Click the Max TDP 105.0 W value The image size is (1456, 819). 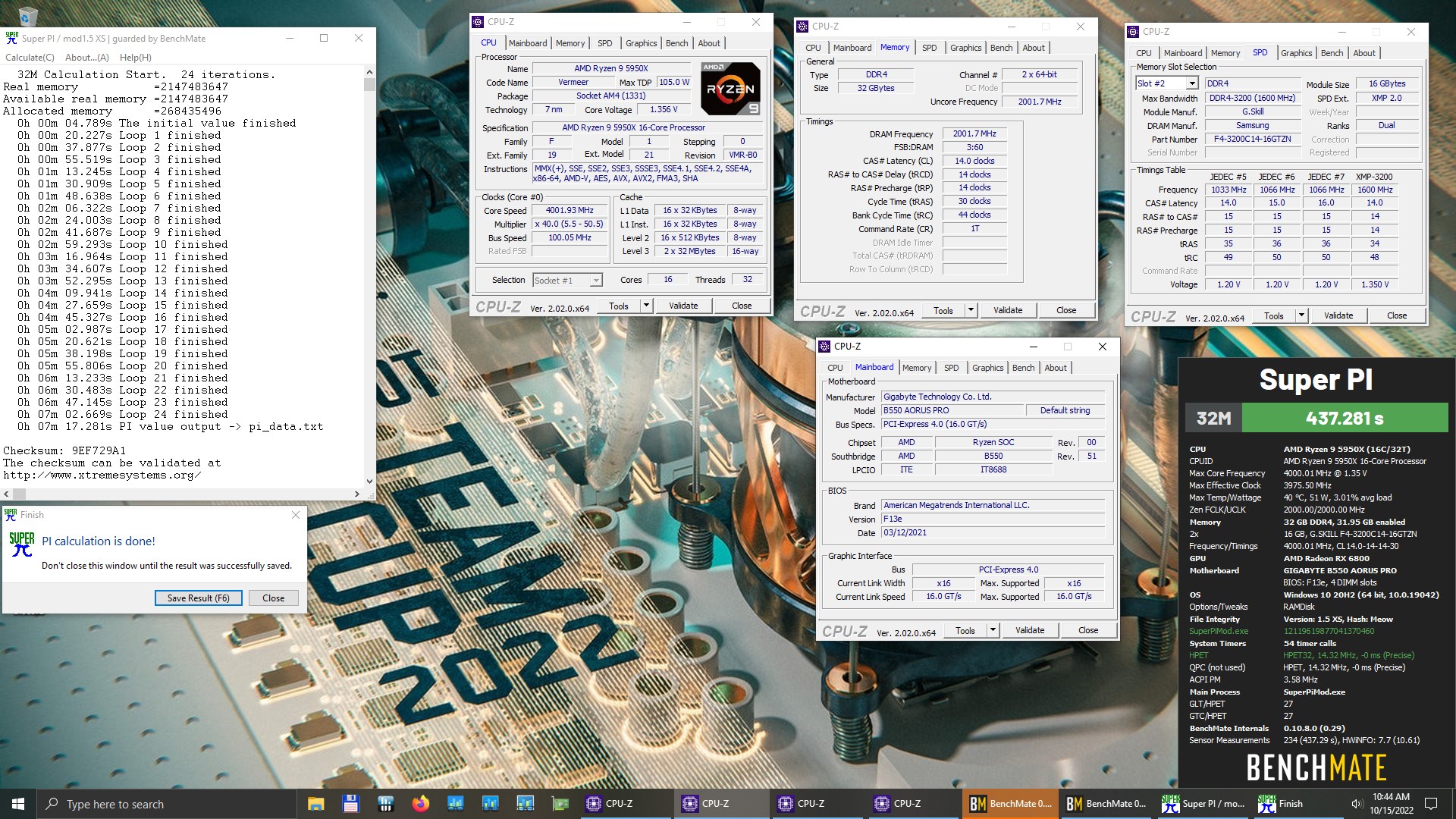[673, 83]
